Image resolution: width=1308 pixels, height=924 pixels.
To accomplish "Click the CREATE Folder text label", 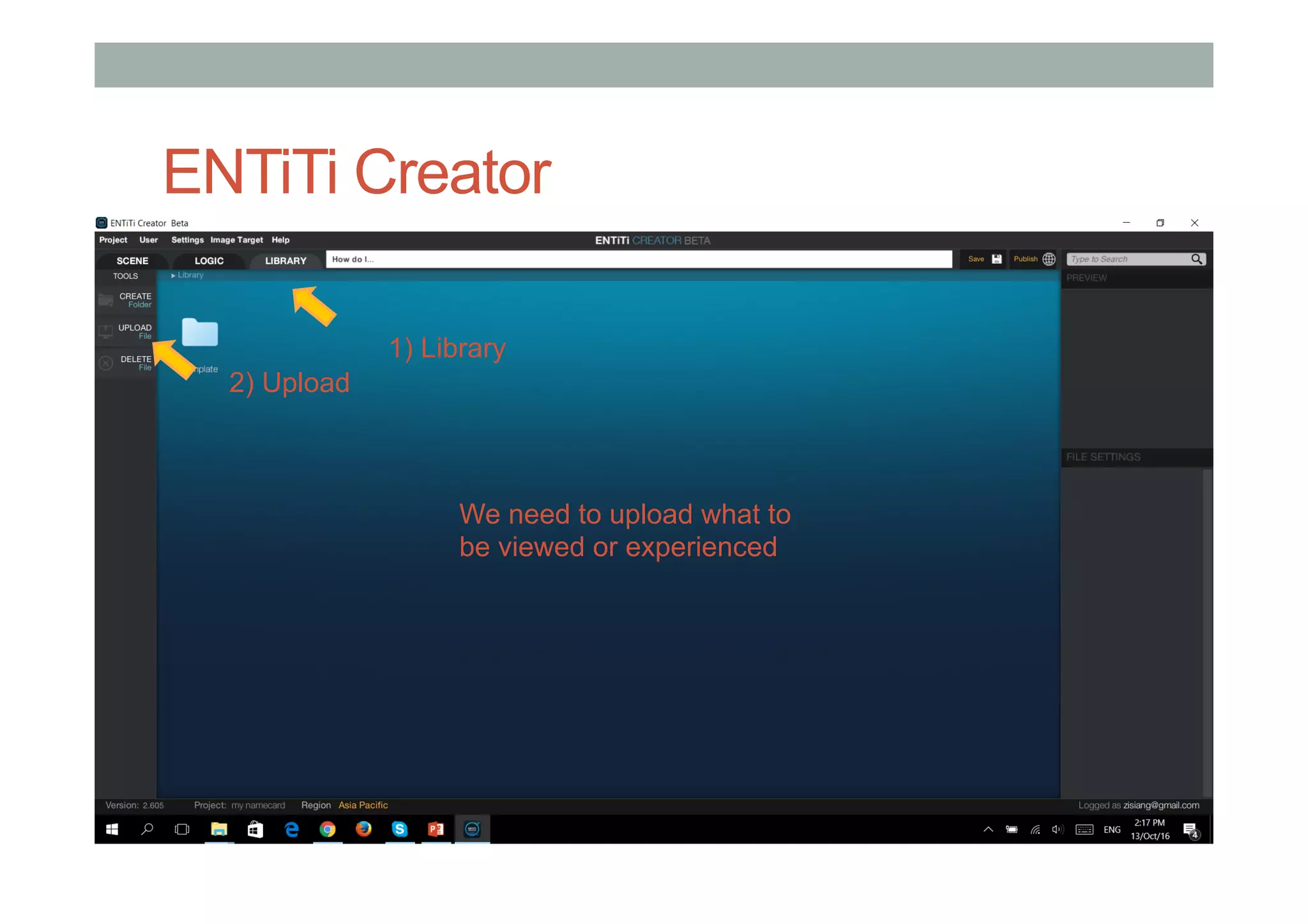I will pyautogui.click(x=135, y=300).
